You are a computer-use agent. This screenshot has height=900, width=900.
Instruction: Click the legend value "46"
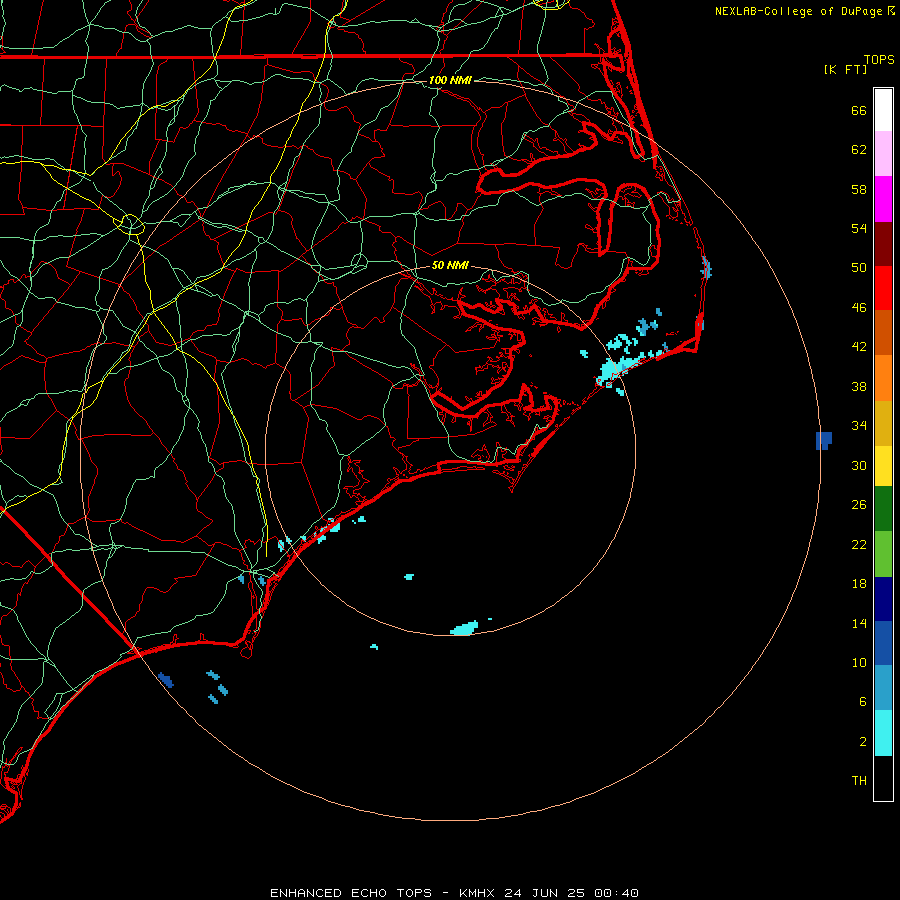pos(859,308)
